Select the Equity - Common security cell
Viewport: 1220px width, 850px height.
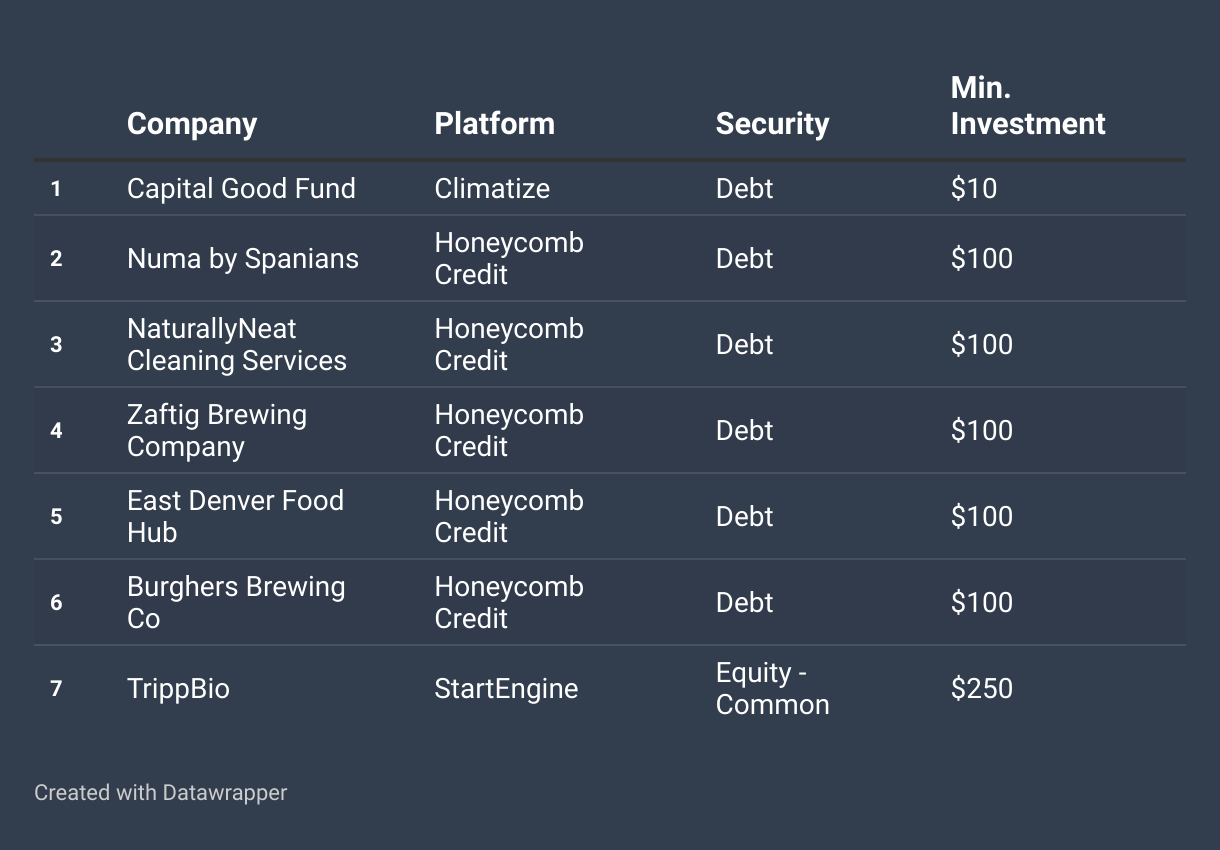pos(773,689)
